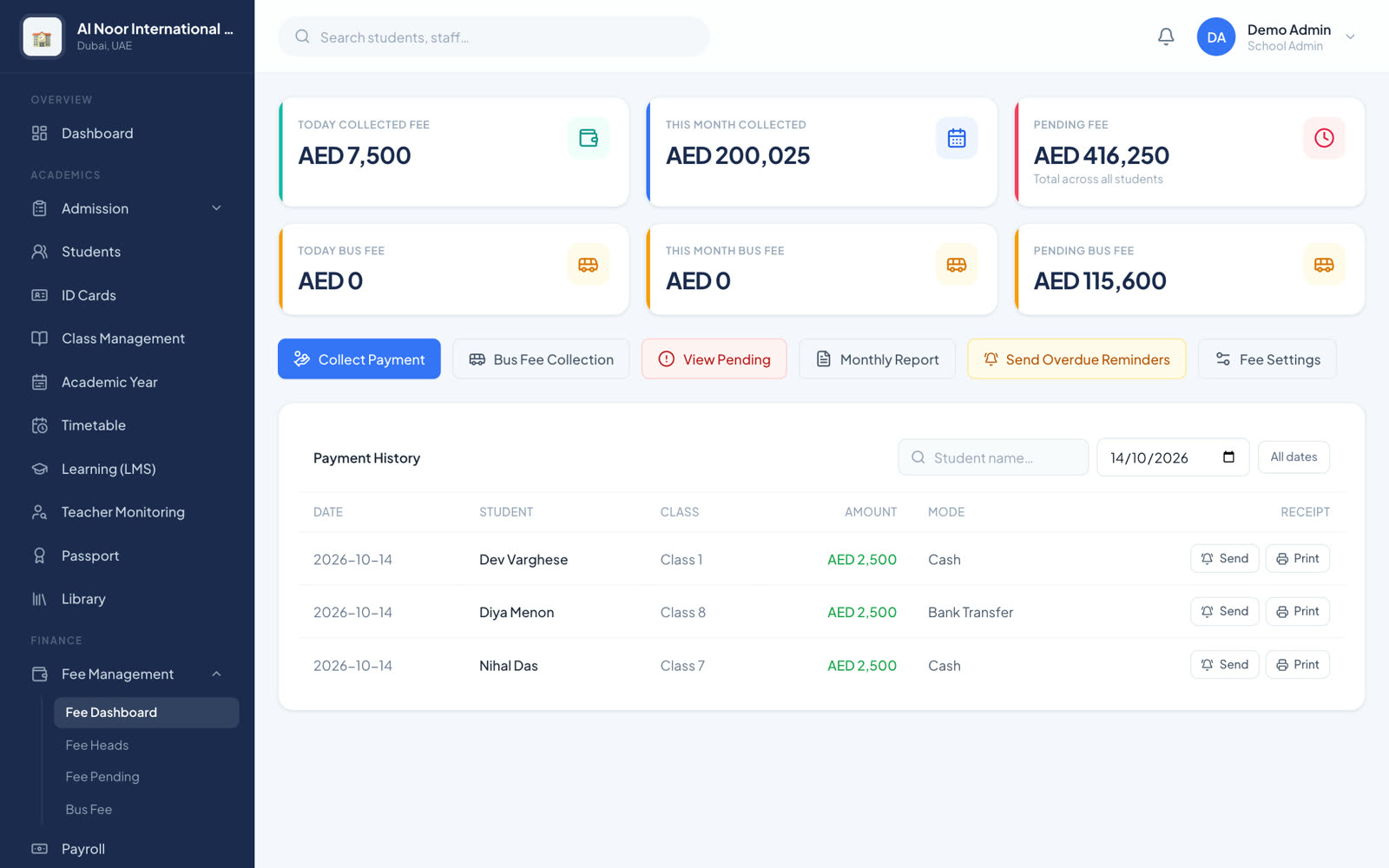The width and height of the screenshot is (1389, 868).
Task: Open Demo Admin account dropdown arrow
Action: (1350, 36)
